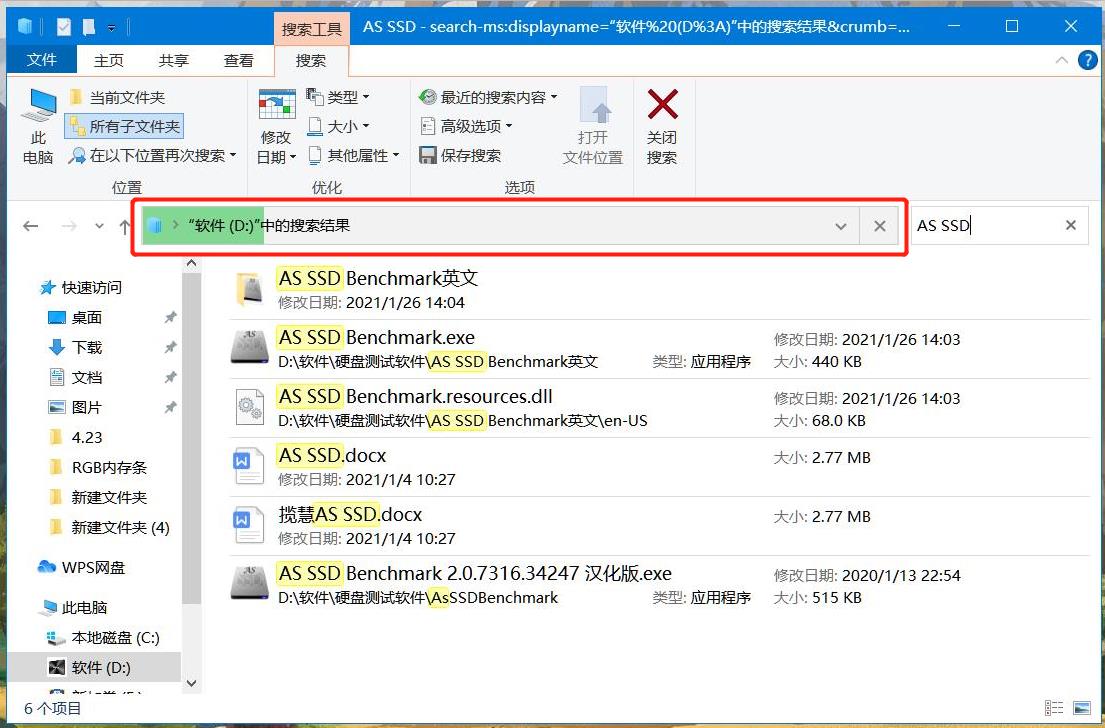The width and height of the screenshot is (1105, 728).
Task: Open the Size filter dropdown
Action: coord(338,126)
